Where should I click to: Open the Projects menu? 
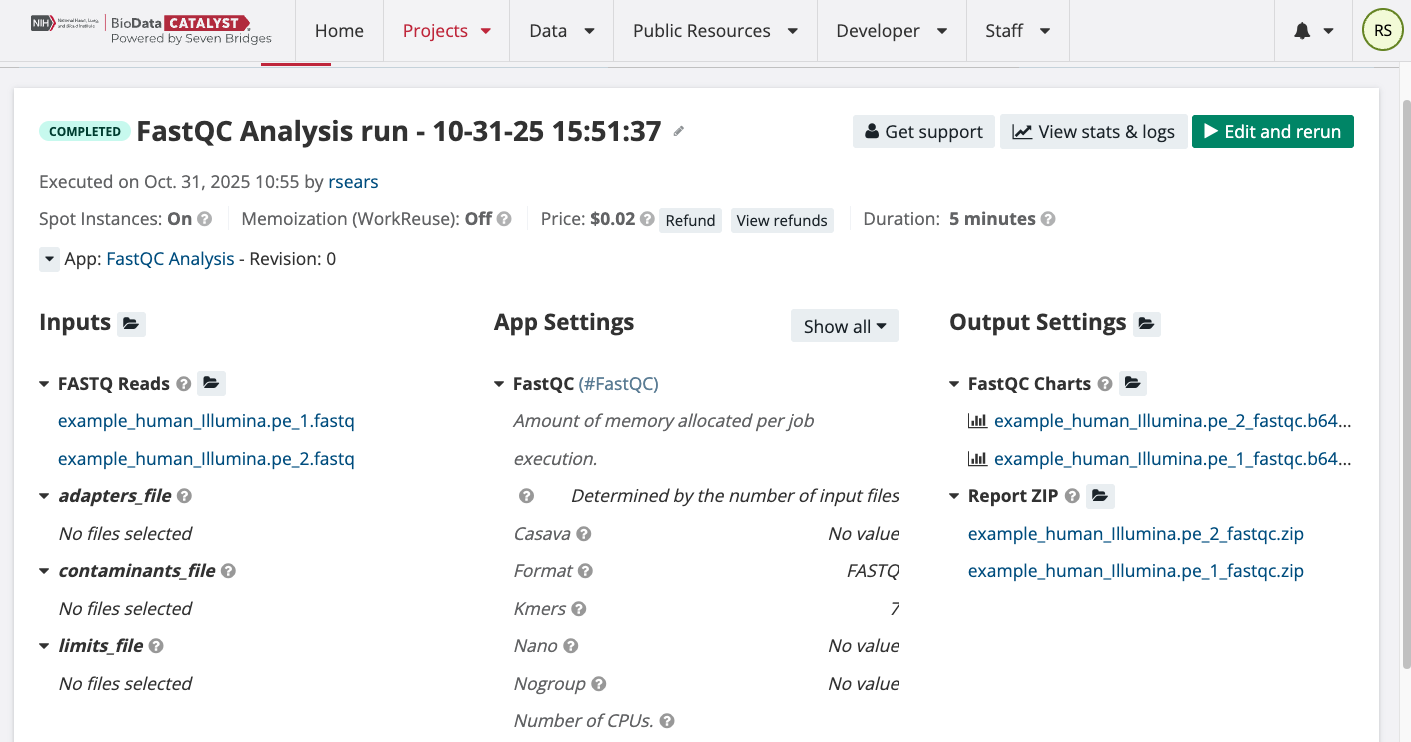tap(446, 31)
